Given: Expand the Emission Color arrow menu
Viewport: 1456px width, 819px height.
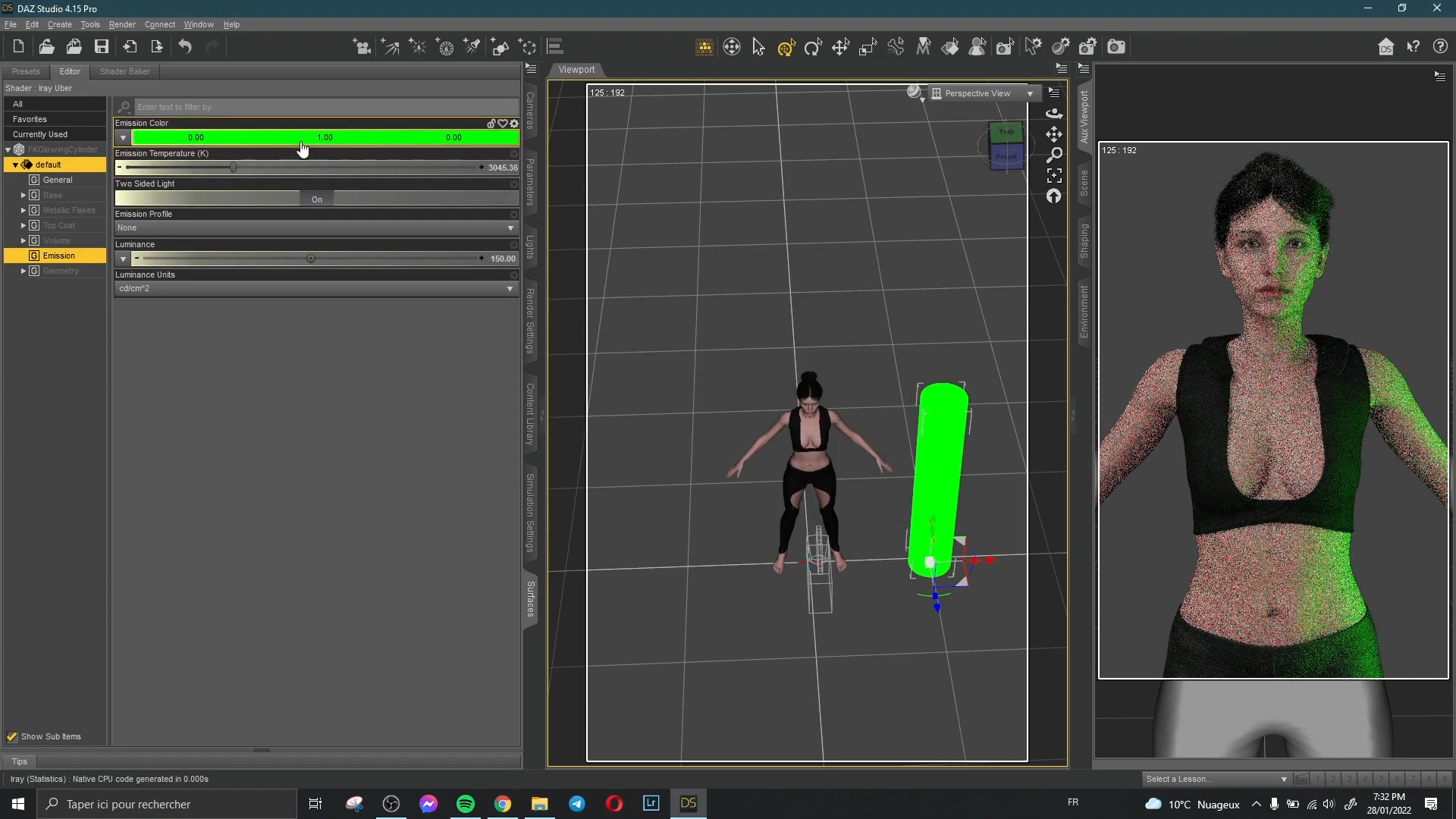Looking at the screenshot, I should [x=123, y=138].
